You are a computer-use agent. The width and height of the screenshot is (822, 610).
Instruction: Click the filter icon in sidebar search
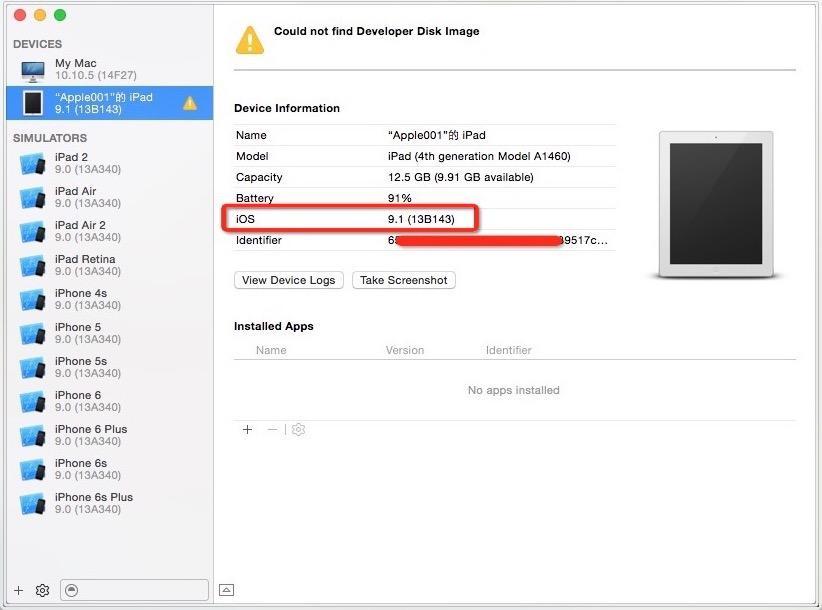pos(72,591)
